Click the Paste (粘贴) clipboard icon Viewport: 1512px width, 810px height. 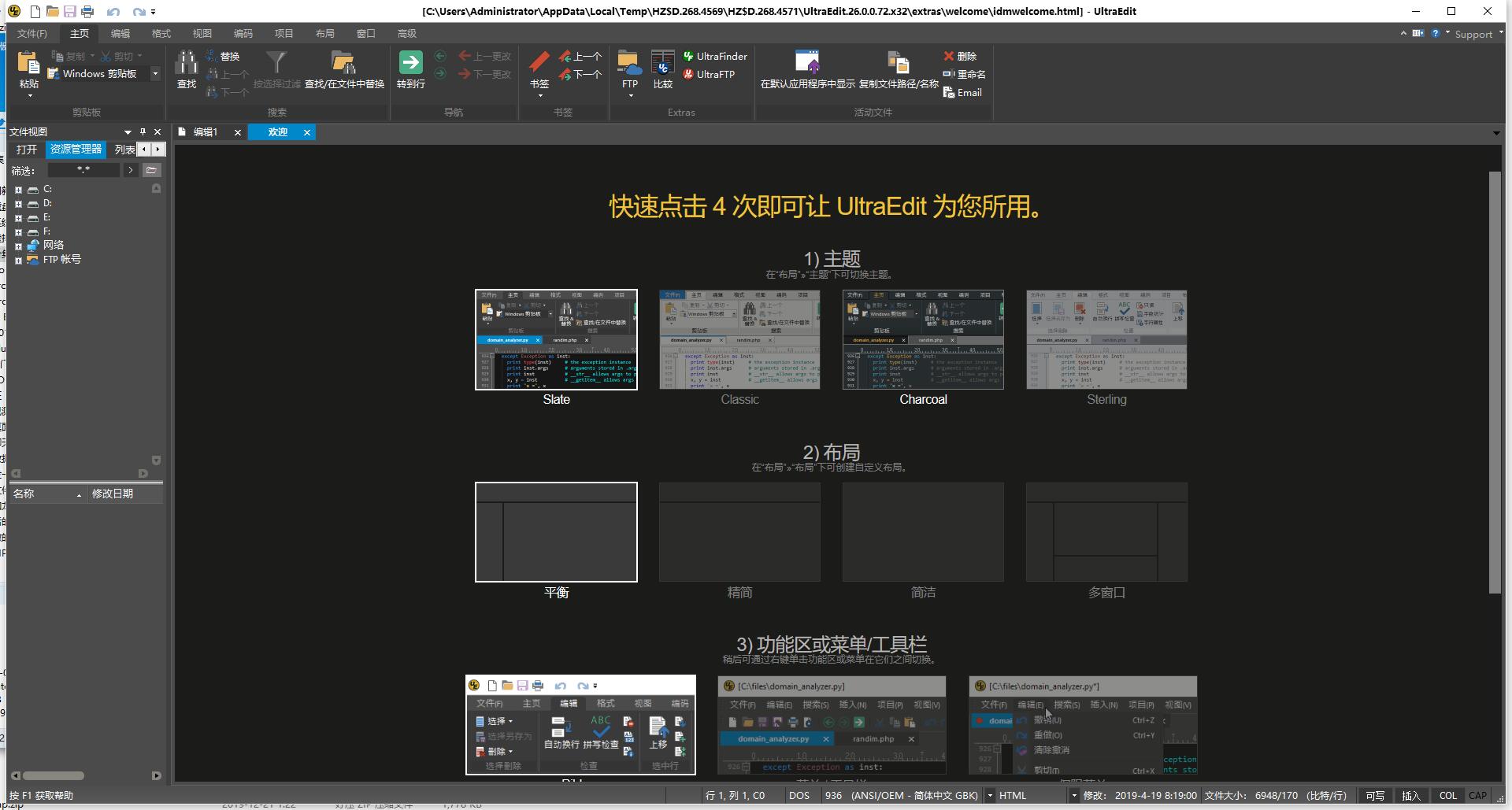[x=29, y=63]
